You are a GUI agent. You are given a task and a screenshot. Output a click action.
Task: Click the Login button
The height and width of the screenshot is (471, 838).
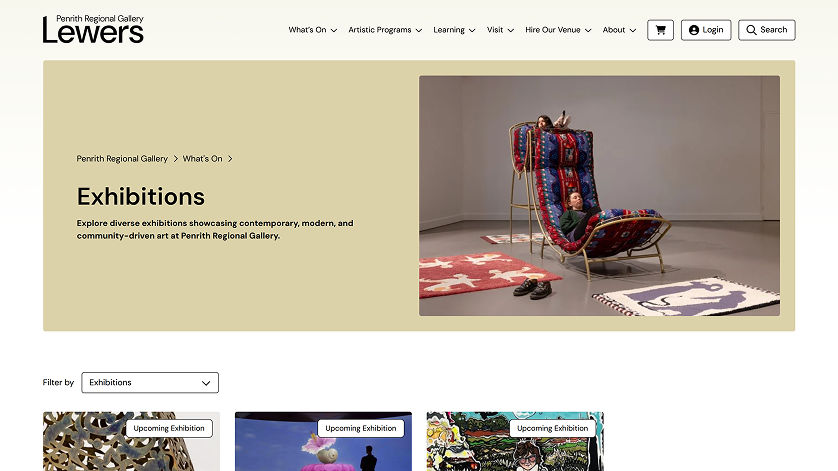(705, 30)
